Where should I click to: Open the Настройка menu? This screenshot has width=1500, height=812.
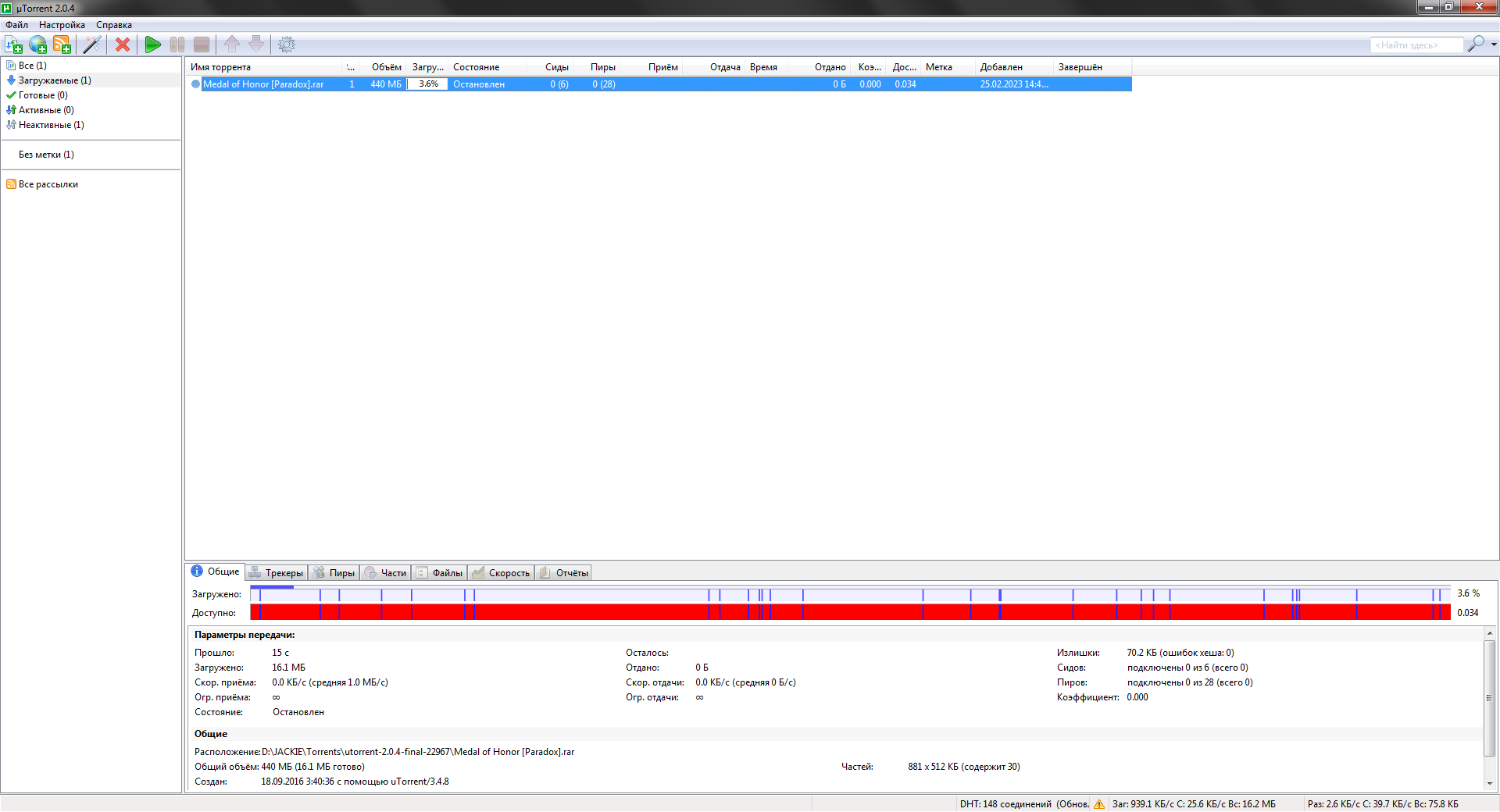tap(62, 25)
